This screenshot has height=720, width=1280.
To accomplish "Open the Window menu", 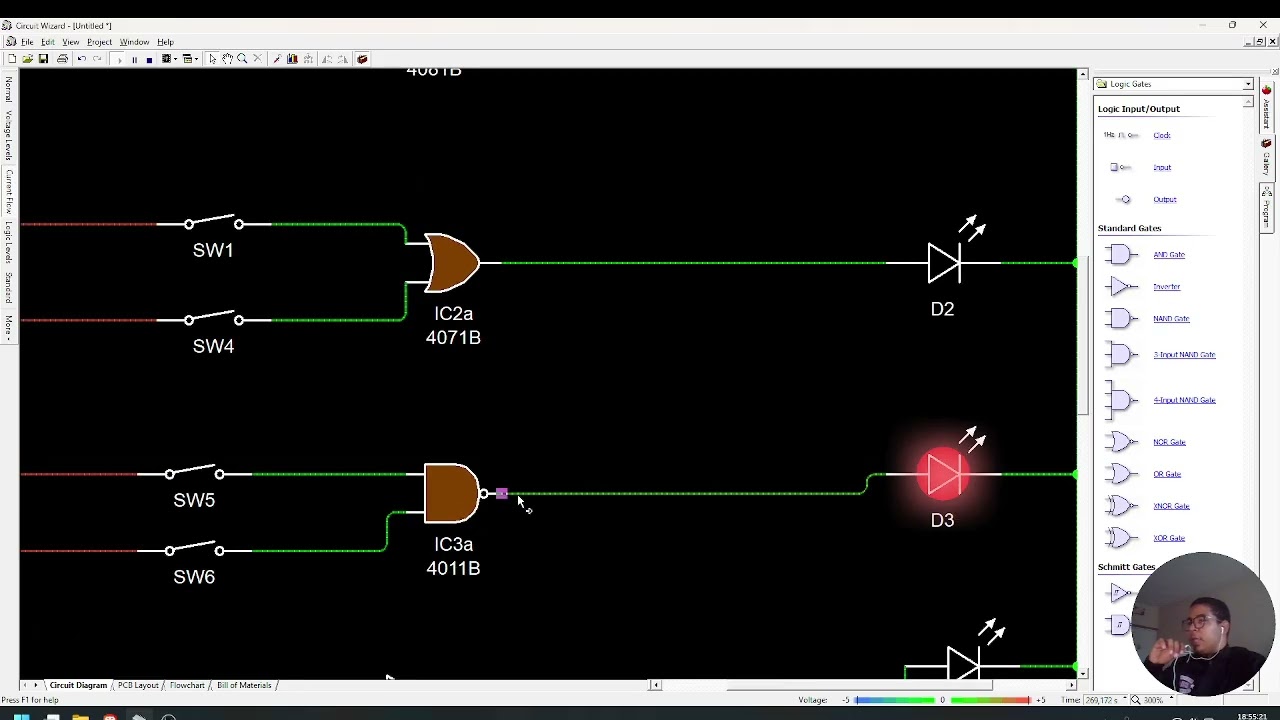I will (134, 42).
